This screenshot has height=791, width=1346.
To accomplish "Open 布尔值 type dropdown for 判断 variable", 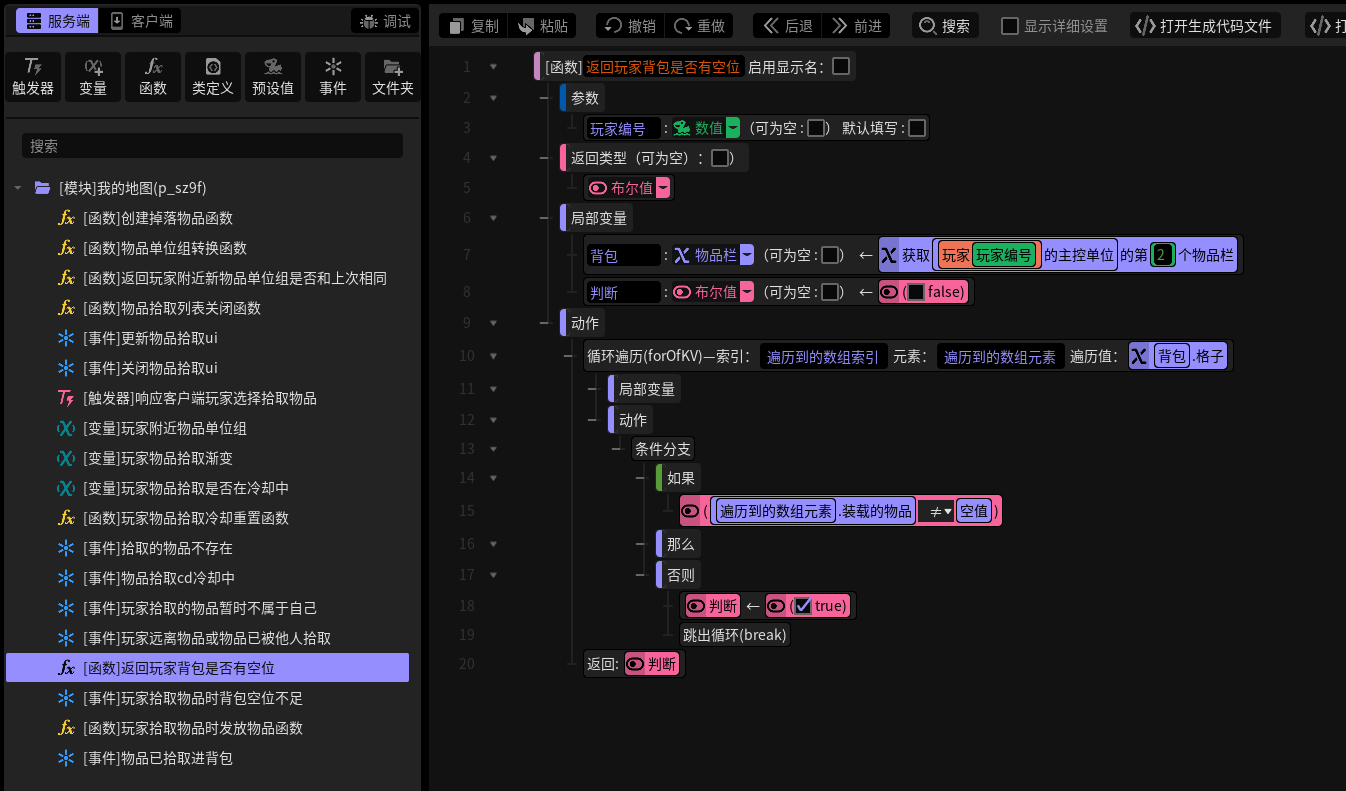I will click(x=747, y=292).
